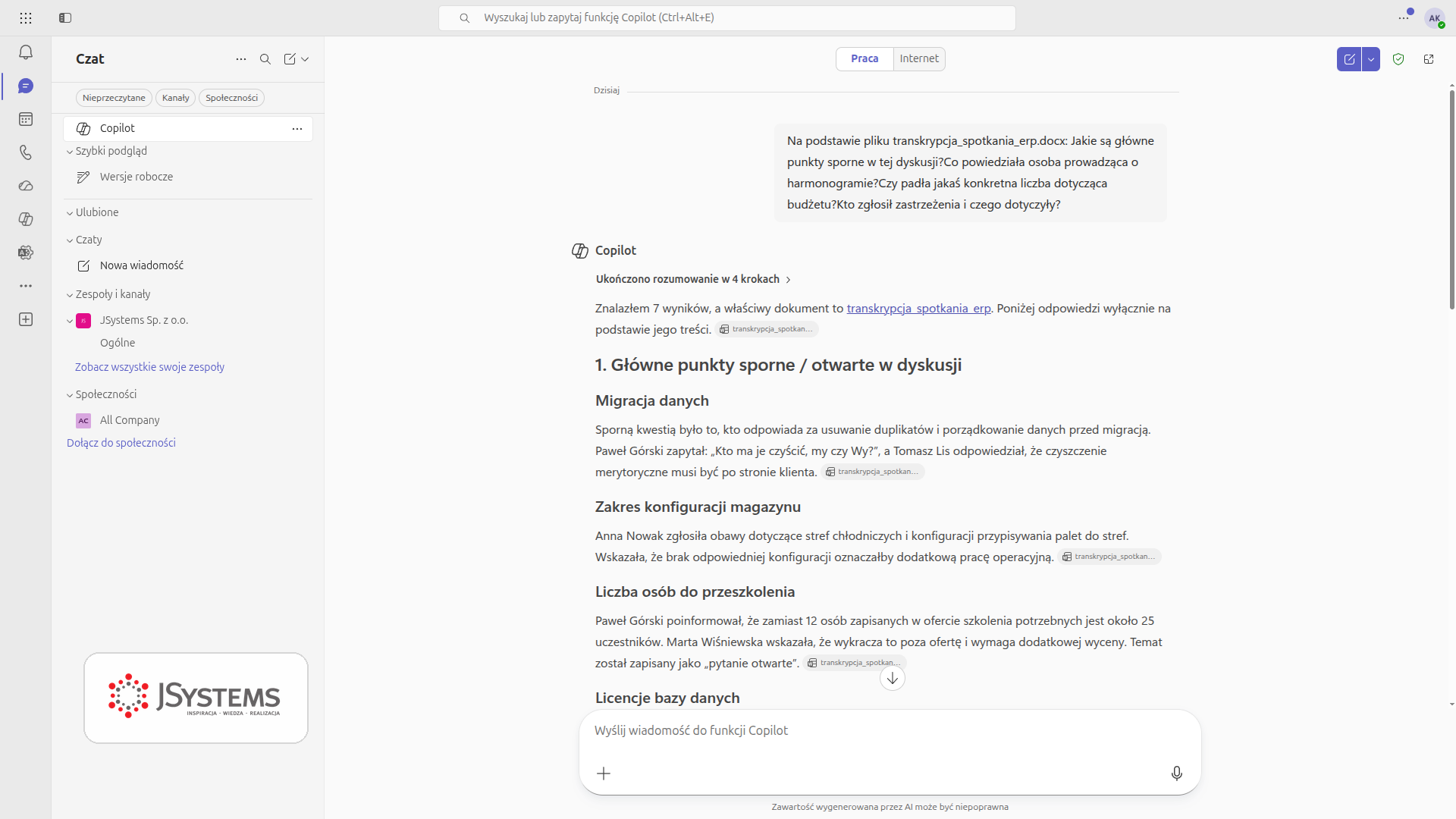1456x819 pixels.
Task: Open Calendar in the left rail
Action: 26,119
